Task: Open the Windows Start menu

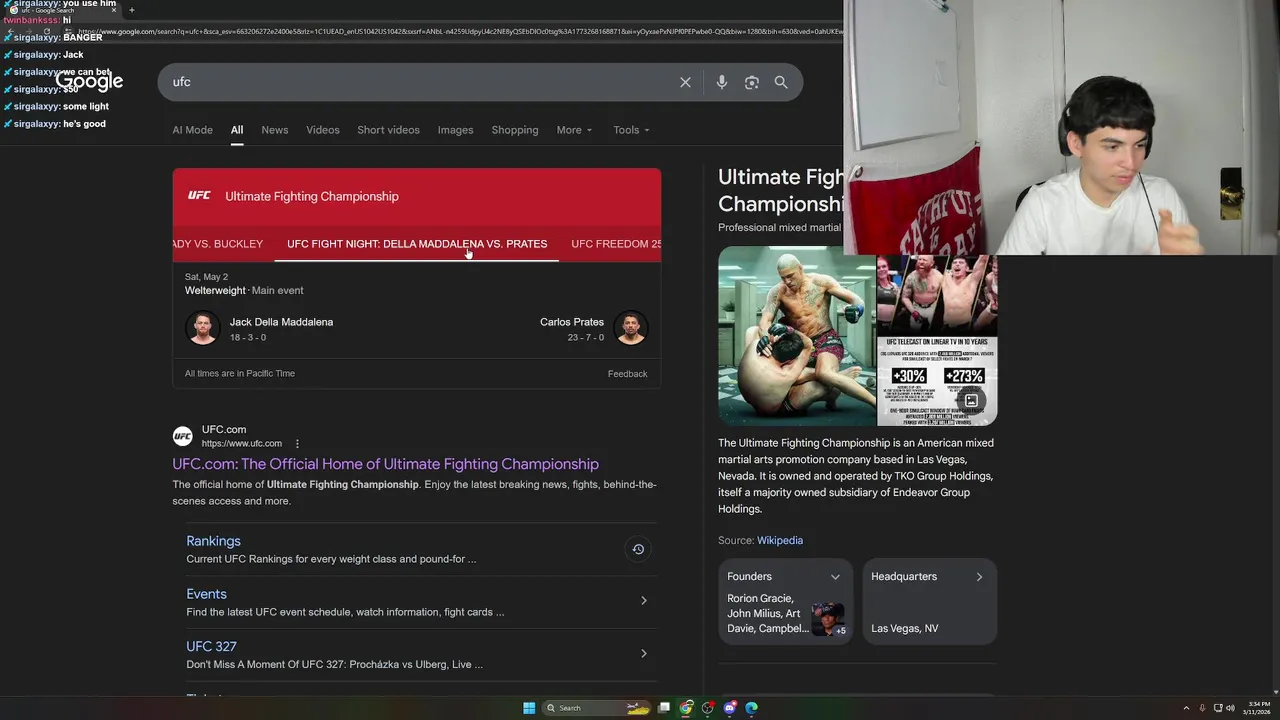Action: point(529,708)
